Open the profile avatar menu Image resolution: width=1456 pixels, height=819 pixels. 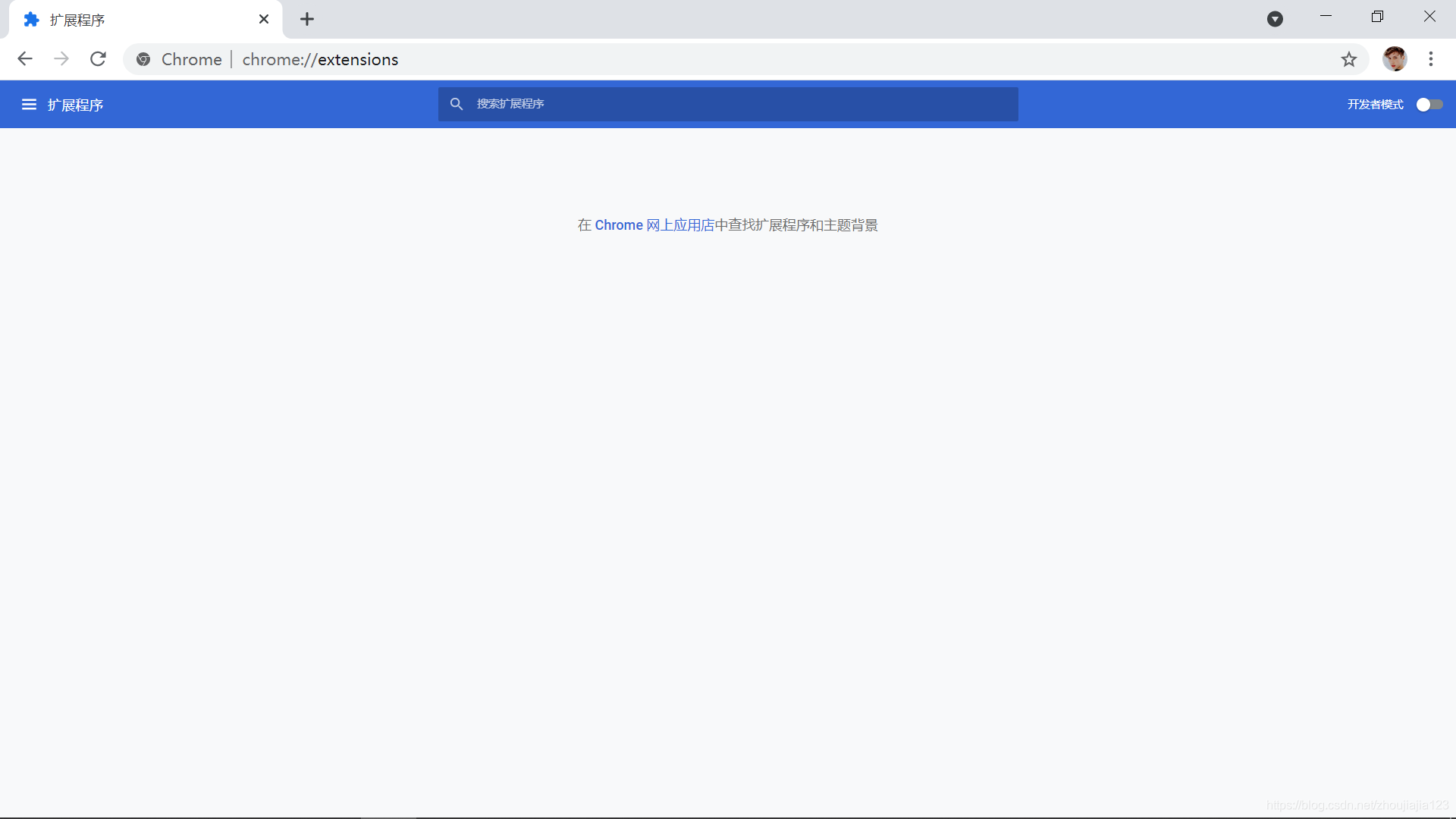point(1394,59)
